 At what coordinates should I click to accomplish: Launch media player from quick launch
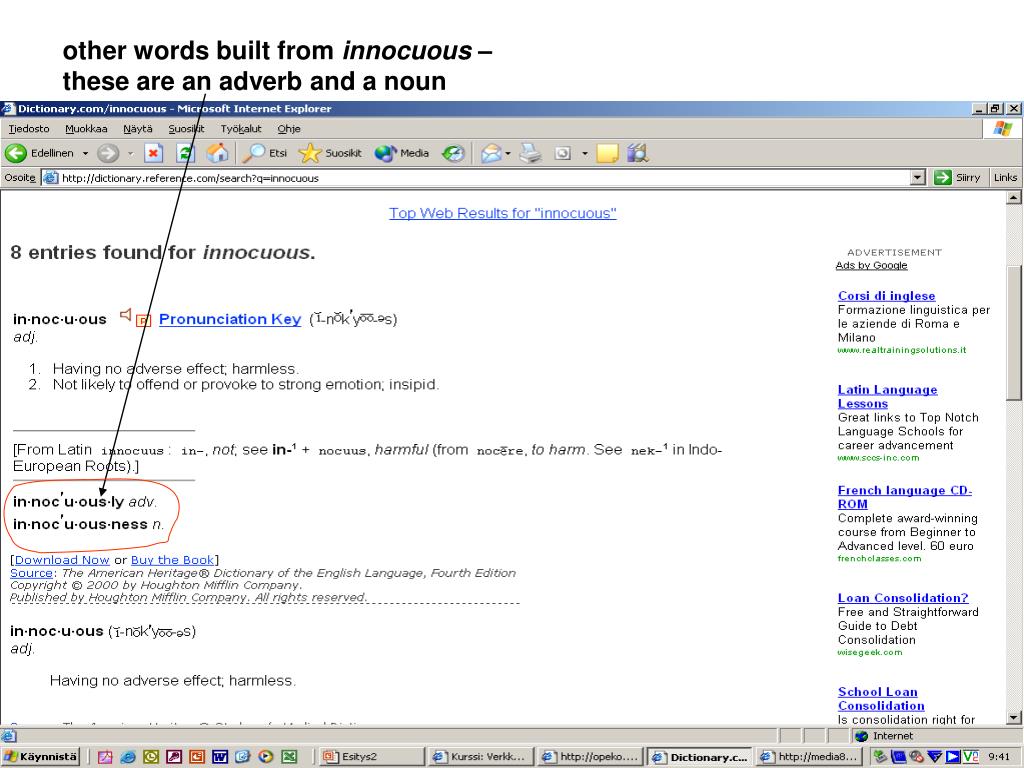pos(266,757)
